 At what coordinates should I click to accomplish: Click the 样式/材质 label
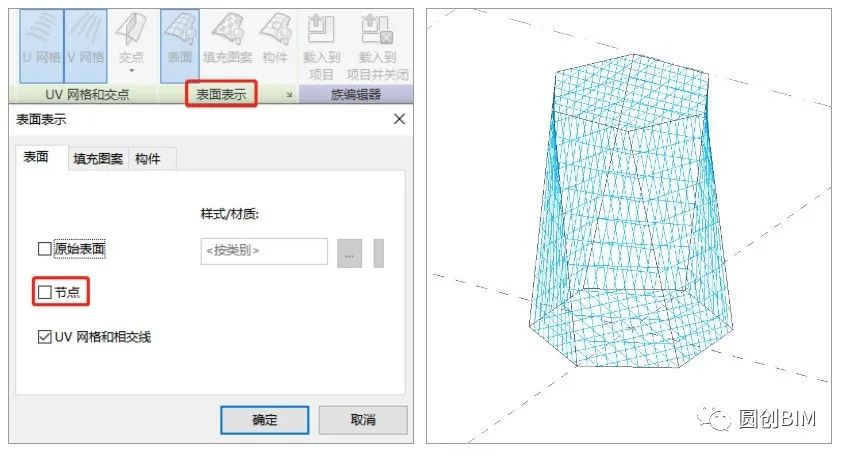[229, 214]
